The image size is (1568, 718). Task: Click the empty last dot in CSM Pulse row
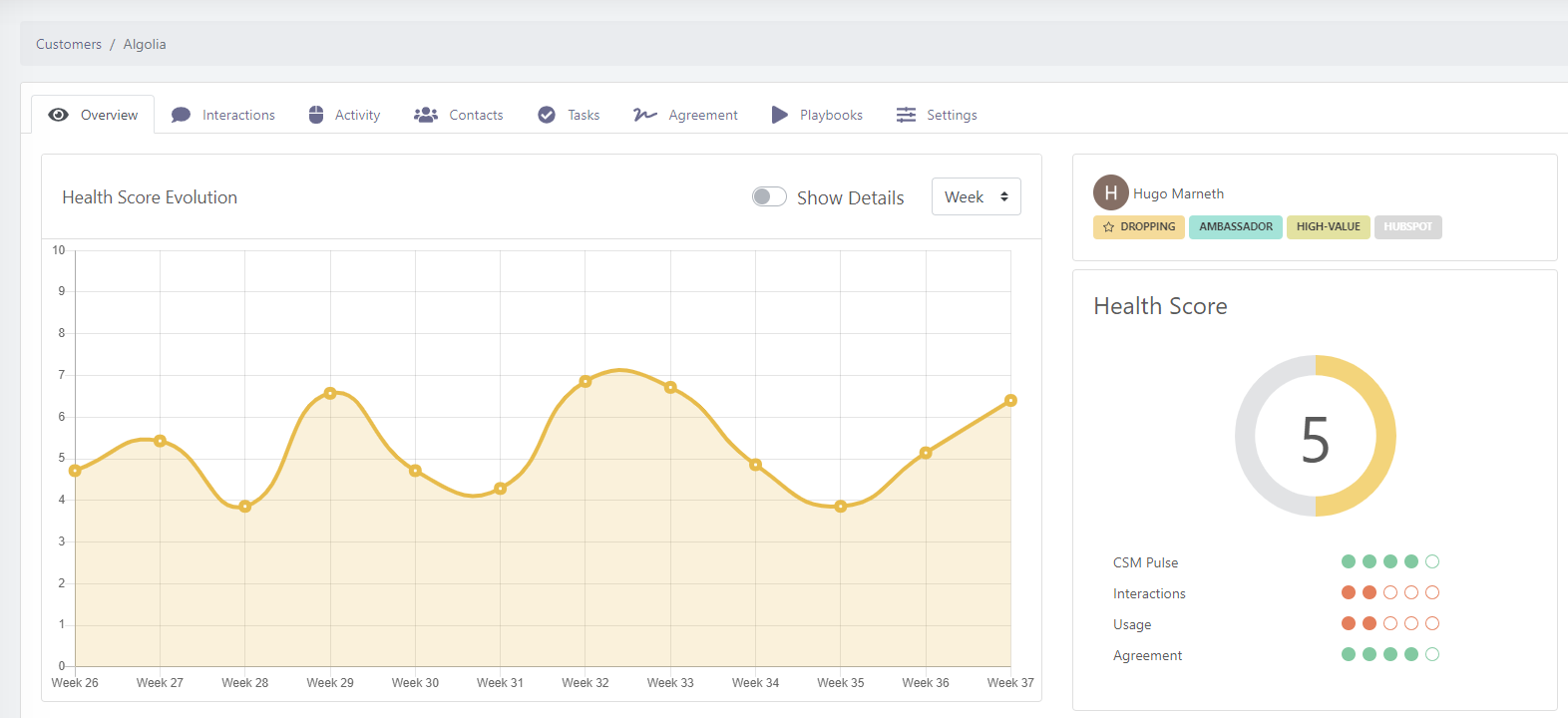(1432, 561)
